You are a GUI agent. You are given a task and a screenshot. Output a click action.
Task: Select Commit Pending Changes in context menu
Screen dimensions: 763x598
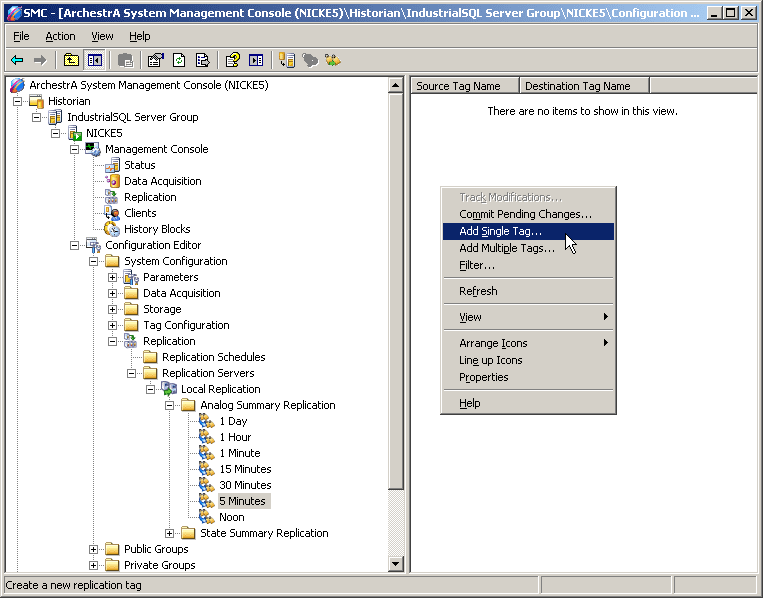528,214
